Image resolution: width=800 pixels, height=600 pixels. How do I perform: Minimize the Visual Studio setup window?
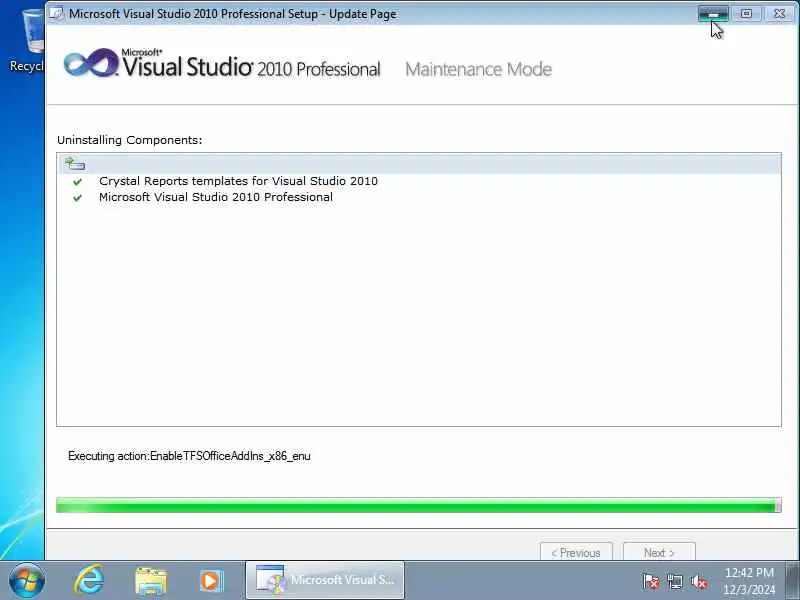[713, 14]
